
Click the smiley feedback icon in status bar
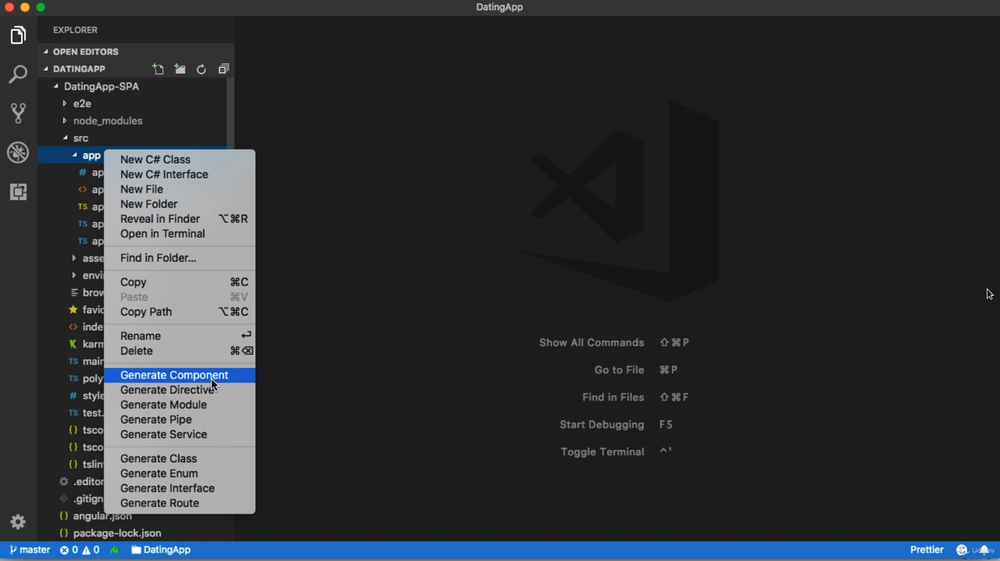961,550
